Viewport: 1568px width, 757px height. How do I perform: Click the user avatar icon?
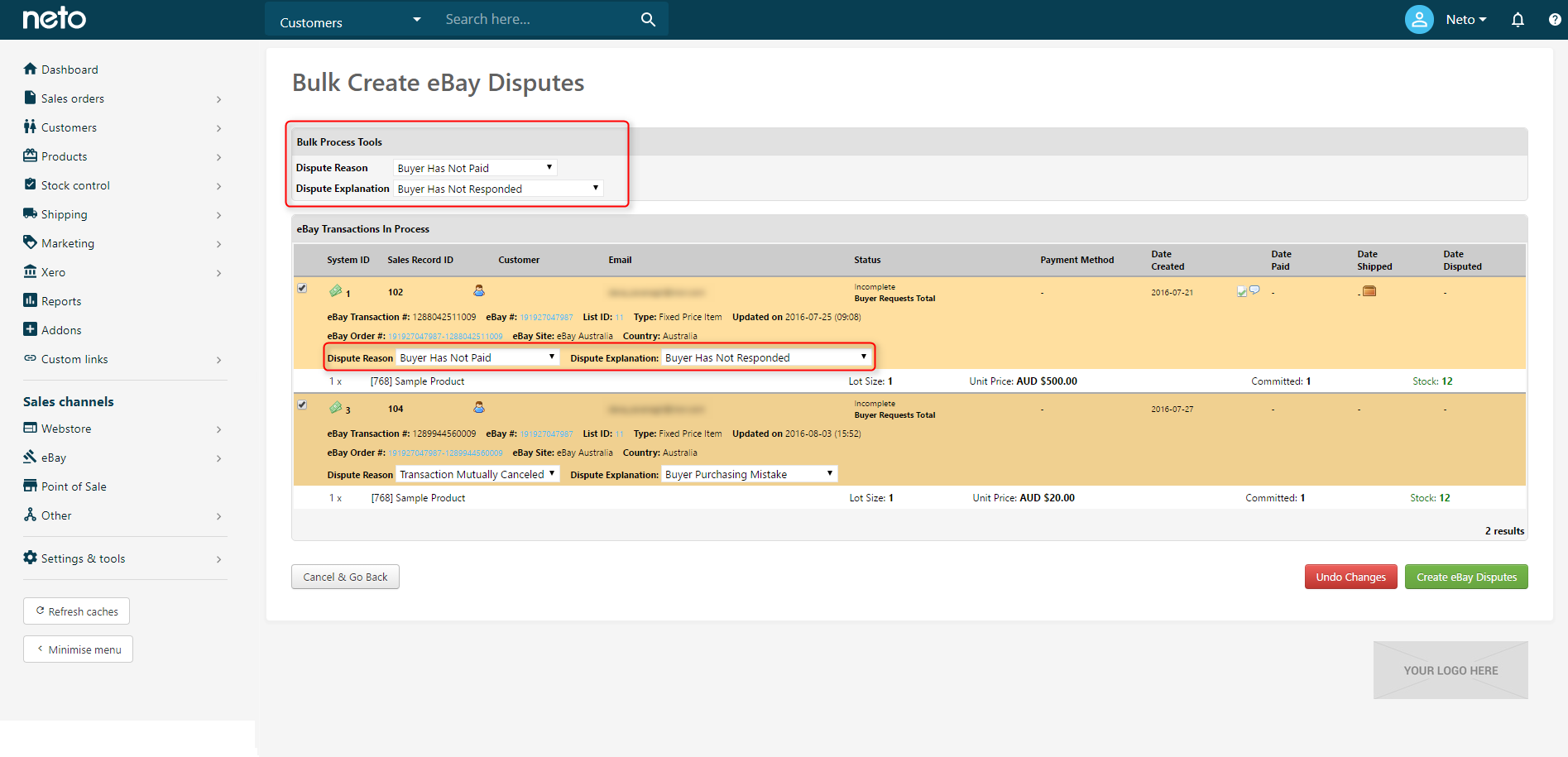point(1419,19)
